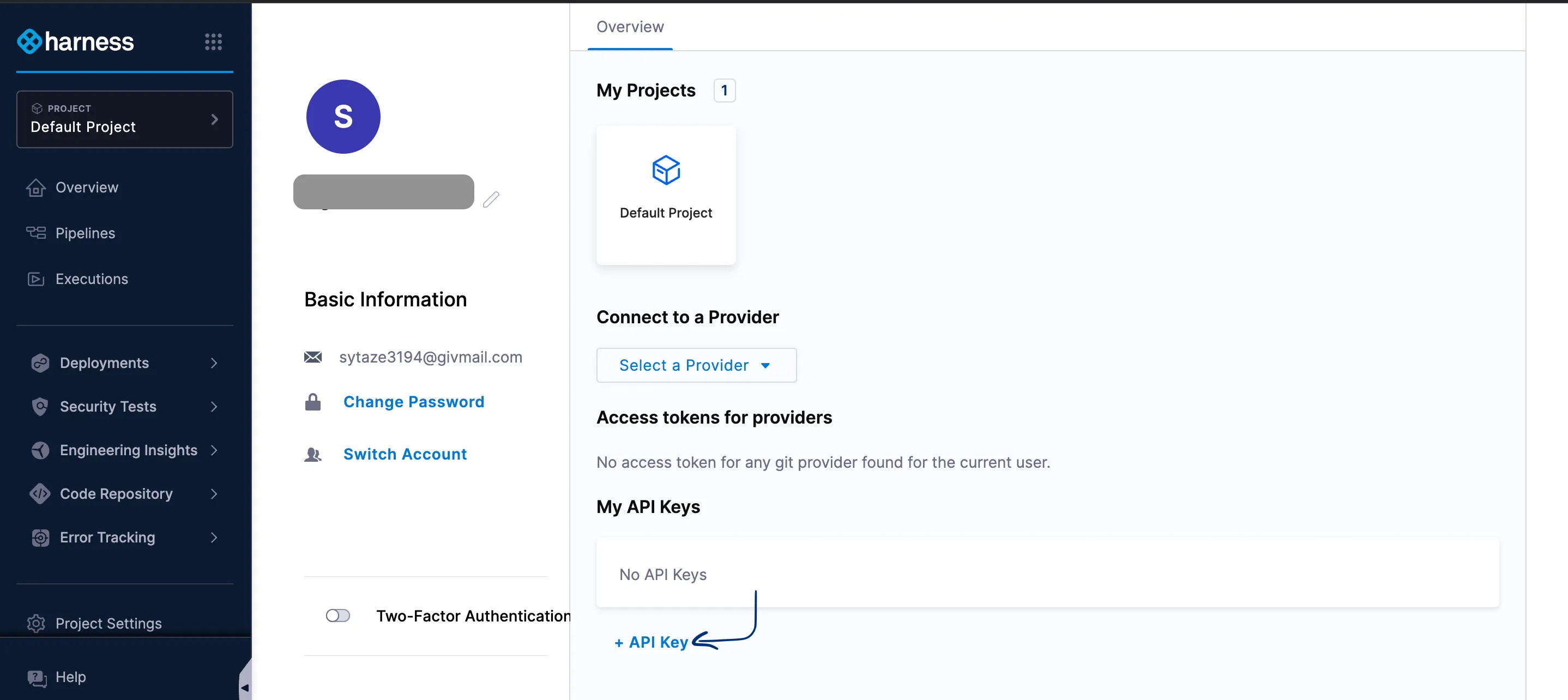Image resolution: width=1568 pixels, height=700 pixels.
Task: Click the Harness logo
Action: tap(75, 41)
